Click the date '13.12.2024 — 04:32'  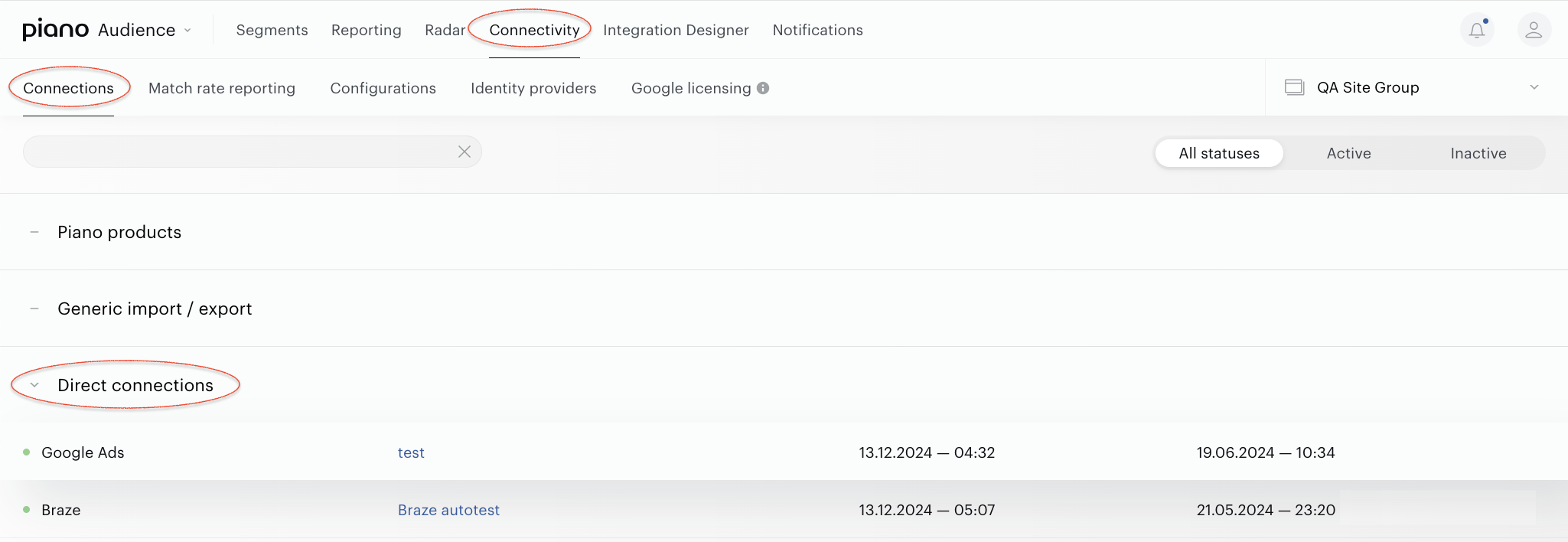[x=927, y=452]
